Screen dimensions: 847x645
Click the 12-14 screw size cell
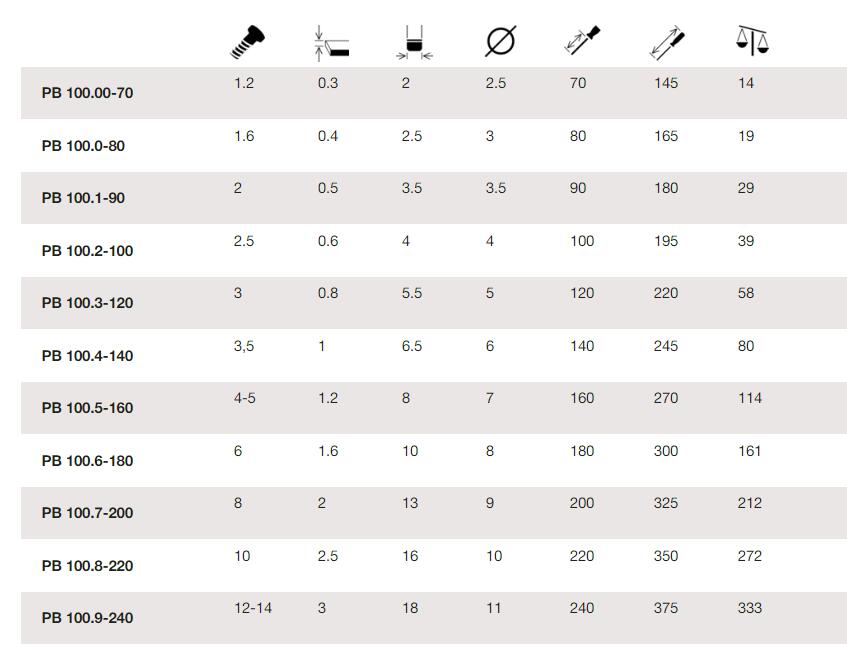[253, 608]
